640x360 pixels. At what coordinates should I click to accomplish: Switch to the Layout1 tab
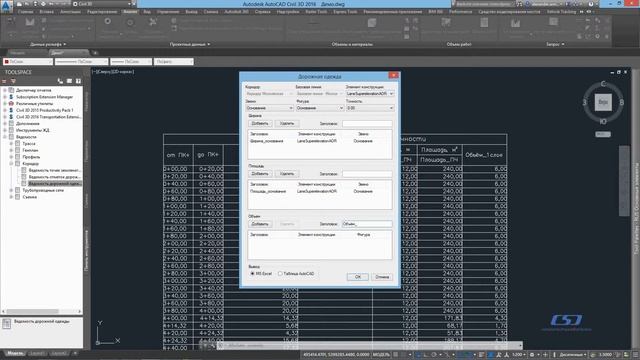point(37,353)
